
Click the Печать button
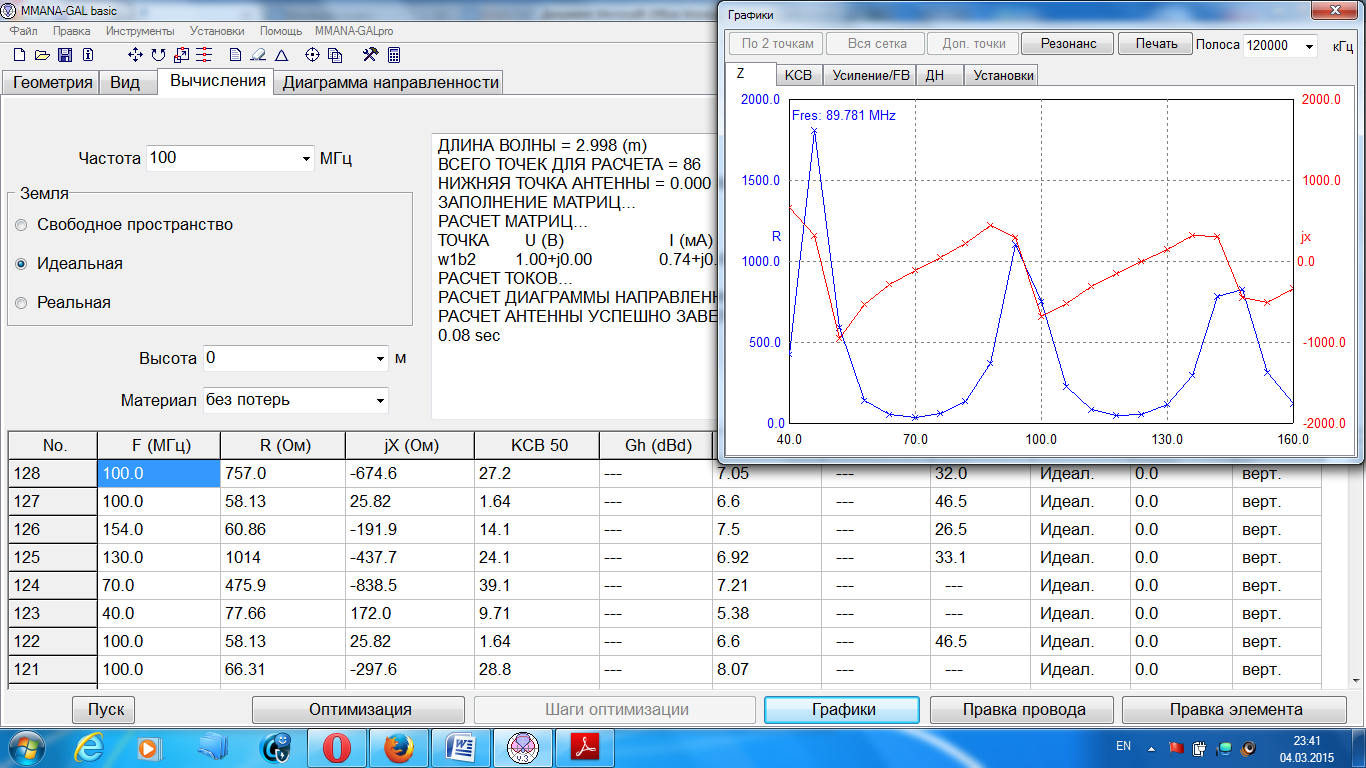point(1155,44)
